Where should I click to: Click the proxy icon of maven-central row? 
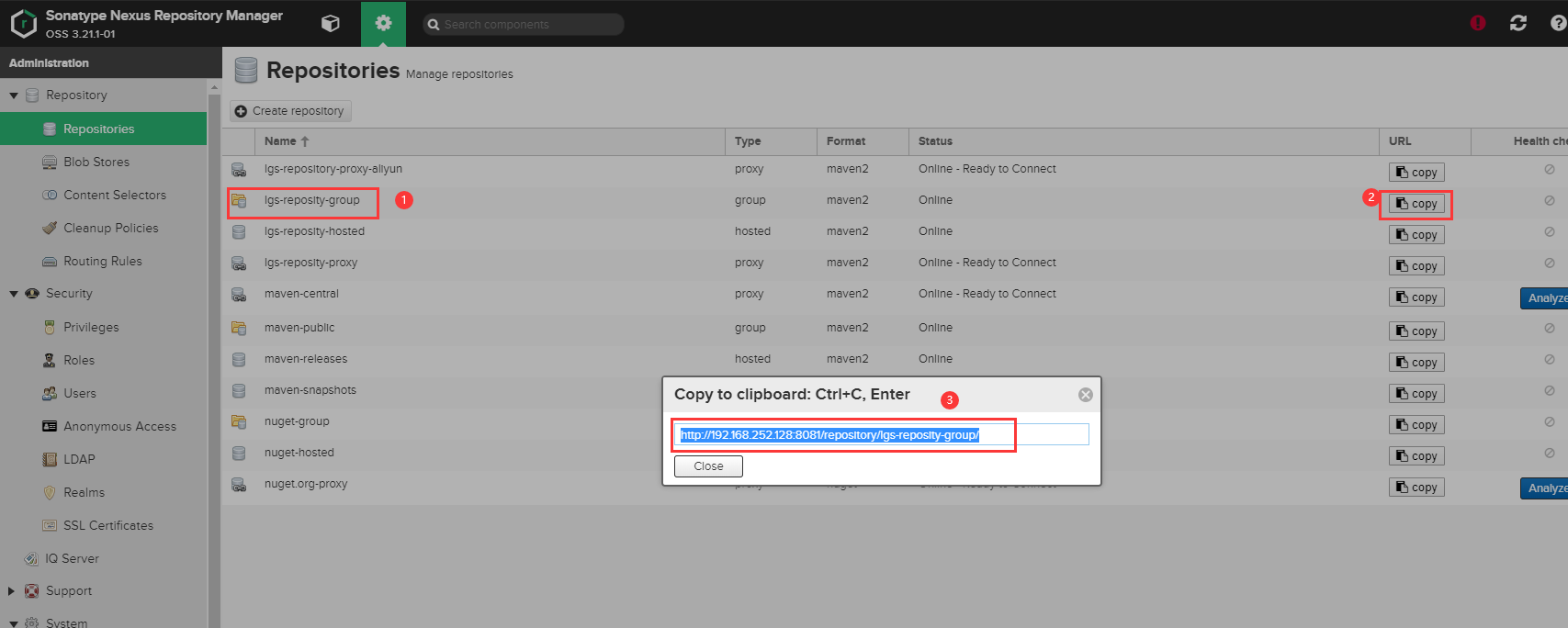pyautogui.click(x=239, y=295)
